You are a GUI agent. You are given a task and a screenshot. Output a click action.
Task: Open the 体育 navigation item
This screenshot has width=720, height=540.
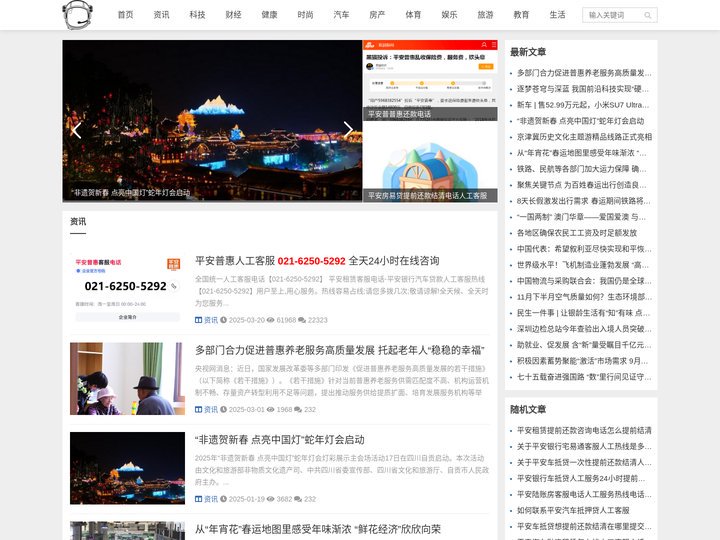point(413,15)
